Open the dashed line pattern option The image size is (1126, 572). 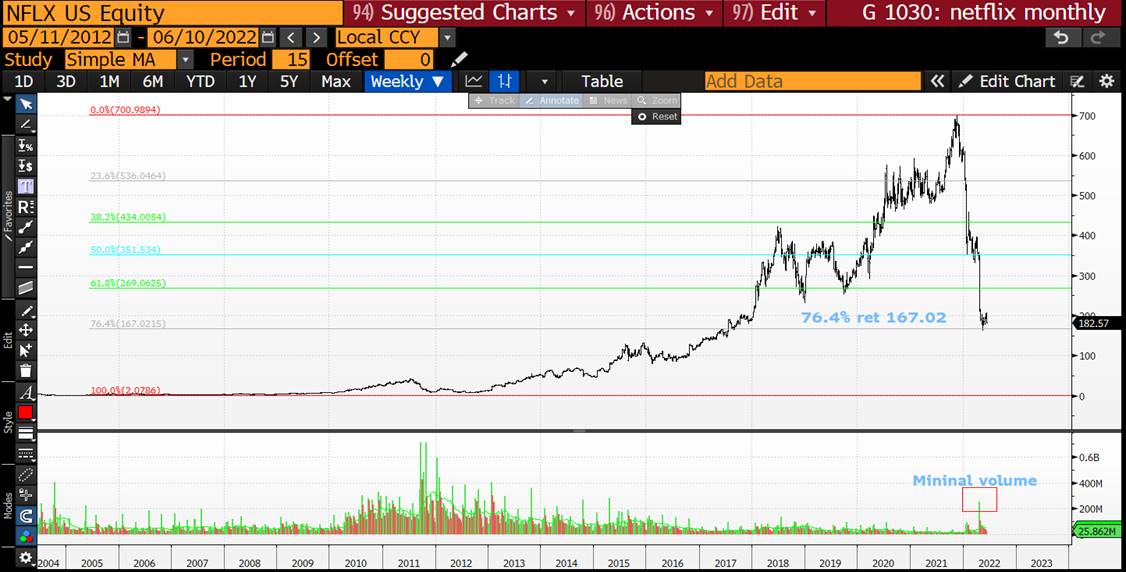tap(26, 454)
